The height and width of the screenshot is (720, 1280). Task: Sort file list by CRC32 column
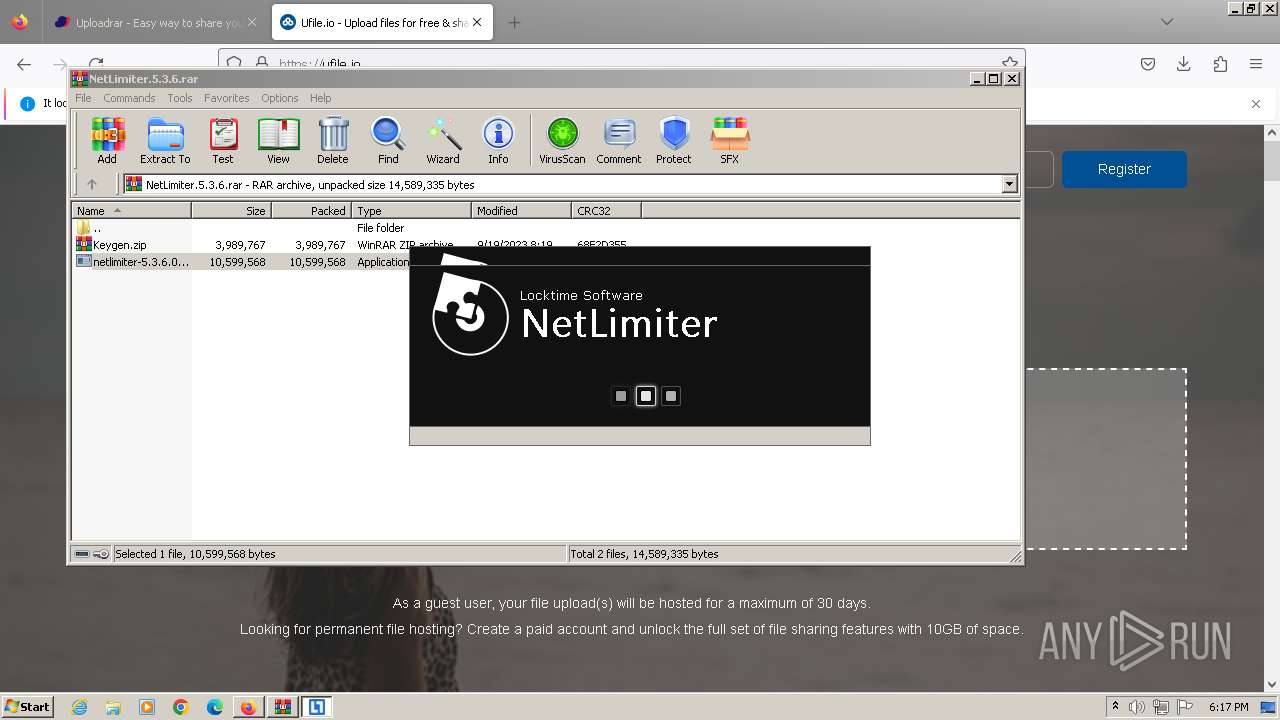click(x=607, y=210)
